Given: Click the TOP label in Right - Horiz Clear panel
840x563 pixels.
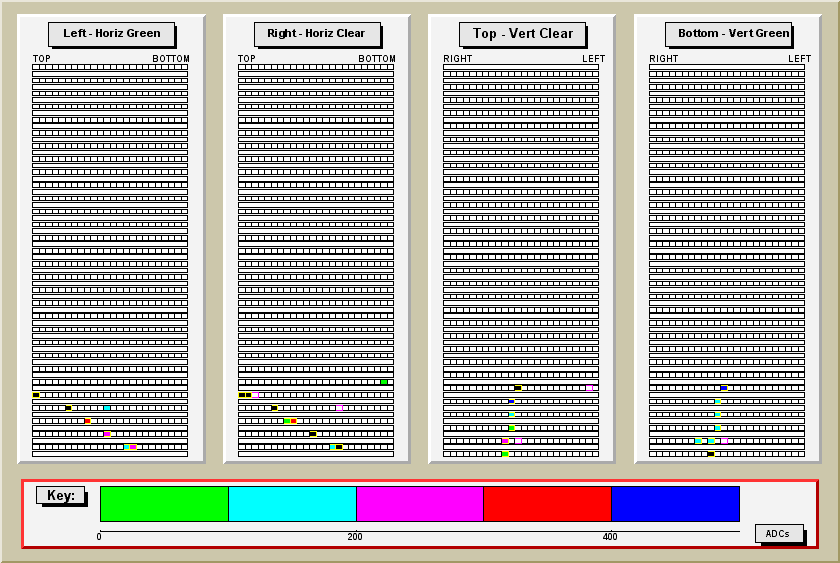Looking at the screenshot, I should (247, 58).
